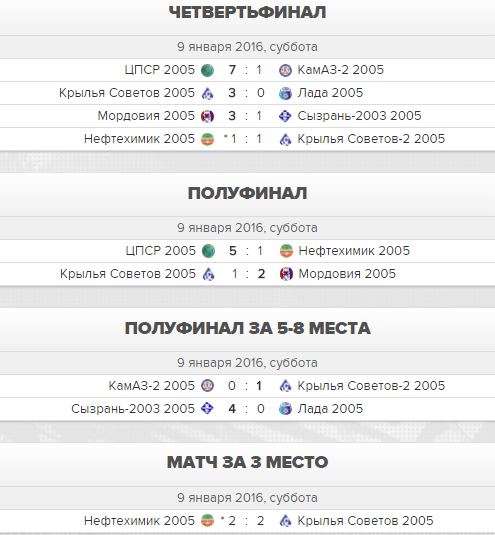Image resolution: width=495 pixels, height=535 pixels.
Task: Click Сызрань-2003 2005 blue logo in quarterfinal
Action: [285, 116]
